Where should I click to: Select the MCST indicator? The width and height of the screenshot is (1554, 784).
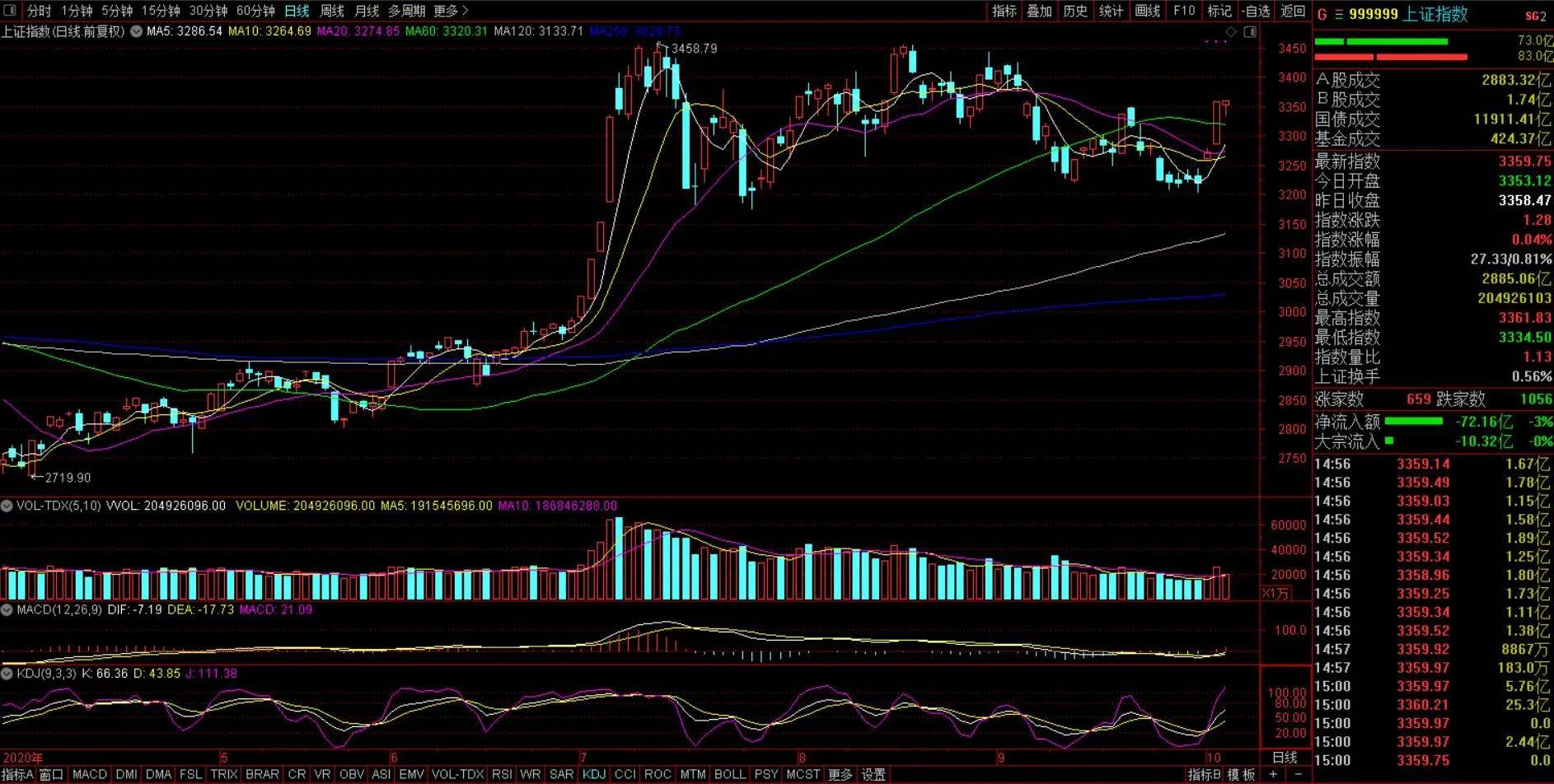pos(803,775)
